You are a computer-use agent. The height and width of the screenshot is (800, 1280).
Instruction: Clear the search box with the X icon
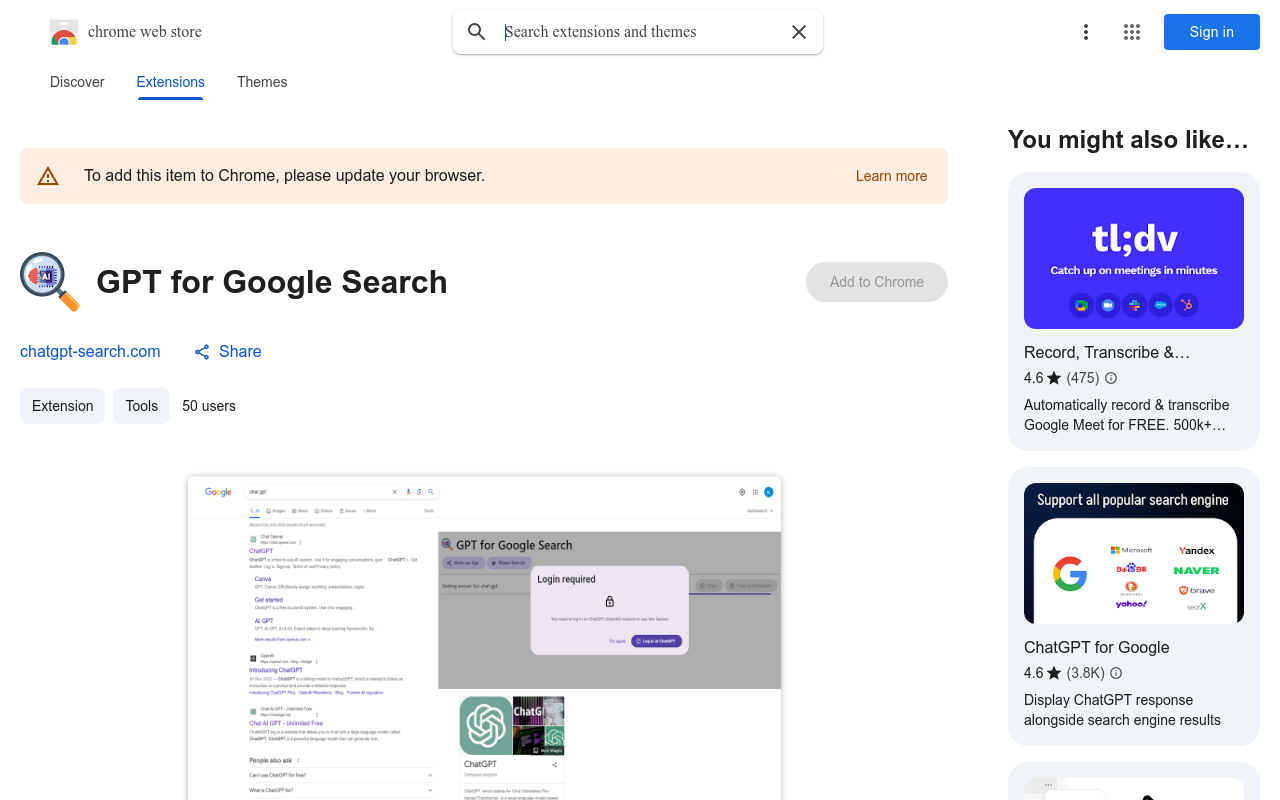point(799,32)
